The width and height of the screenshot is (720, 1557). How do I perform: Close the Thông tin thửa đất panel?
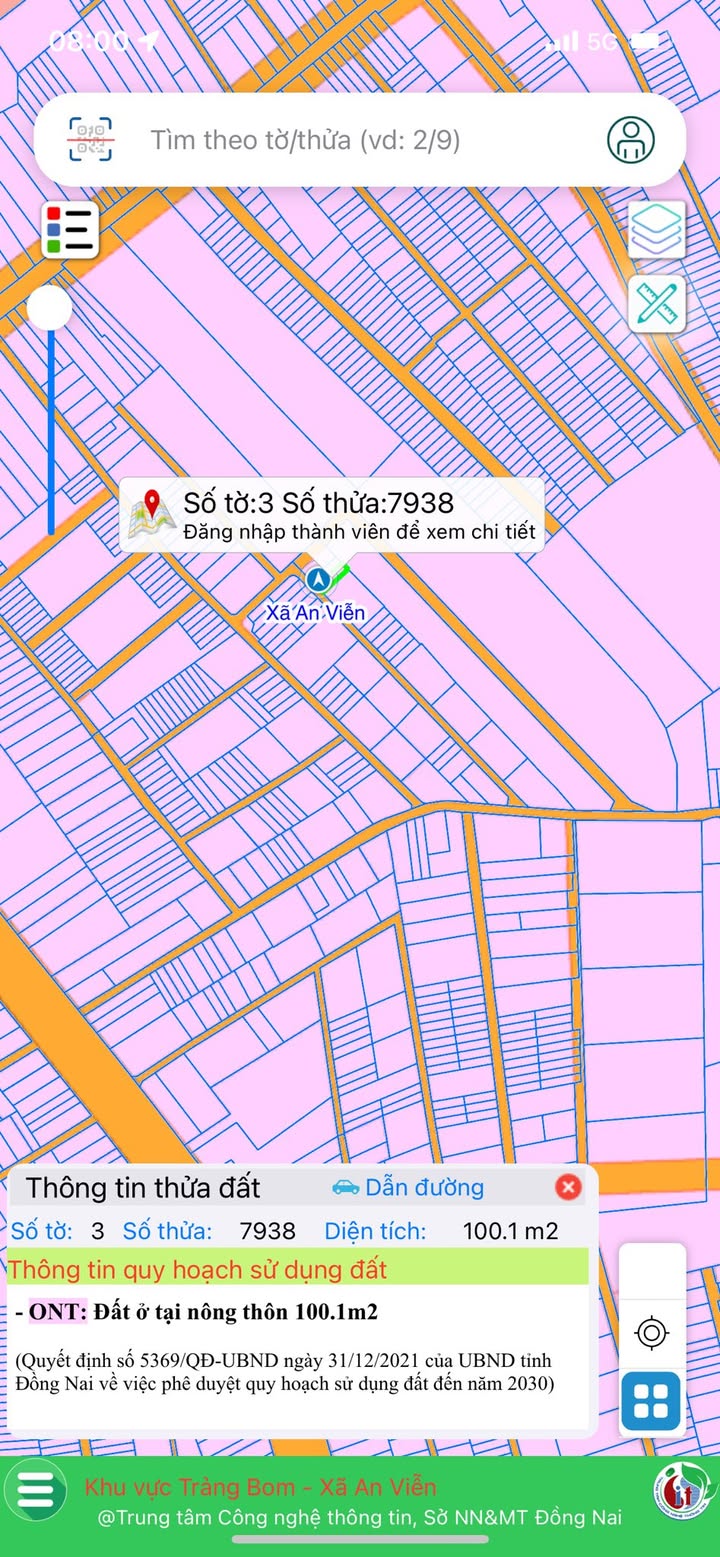(568, 1187)
